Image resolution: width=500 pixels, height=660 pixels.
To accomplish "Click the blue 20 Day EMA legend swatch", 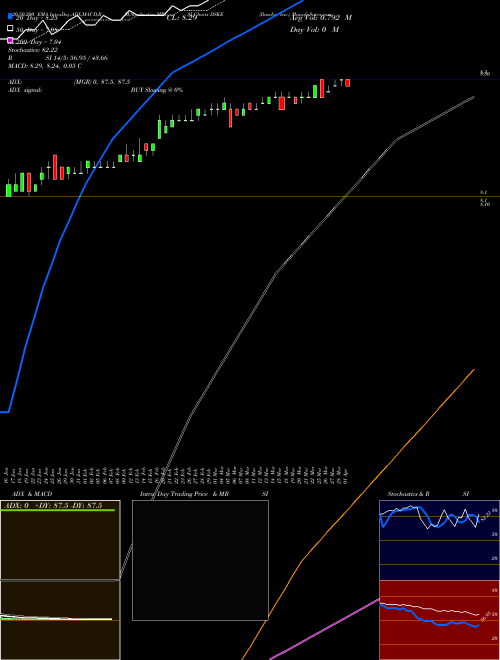I will 10,17.
